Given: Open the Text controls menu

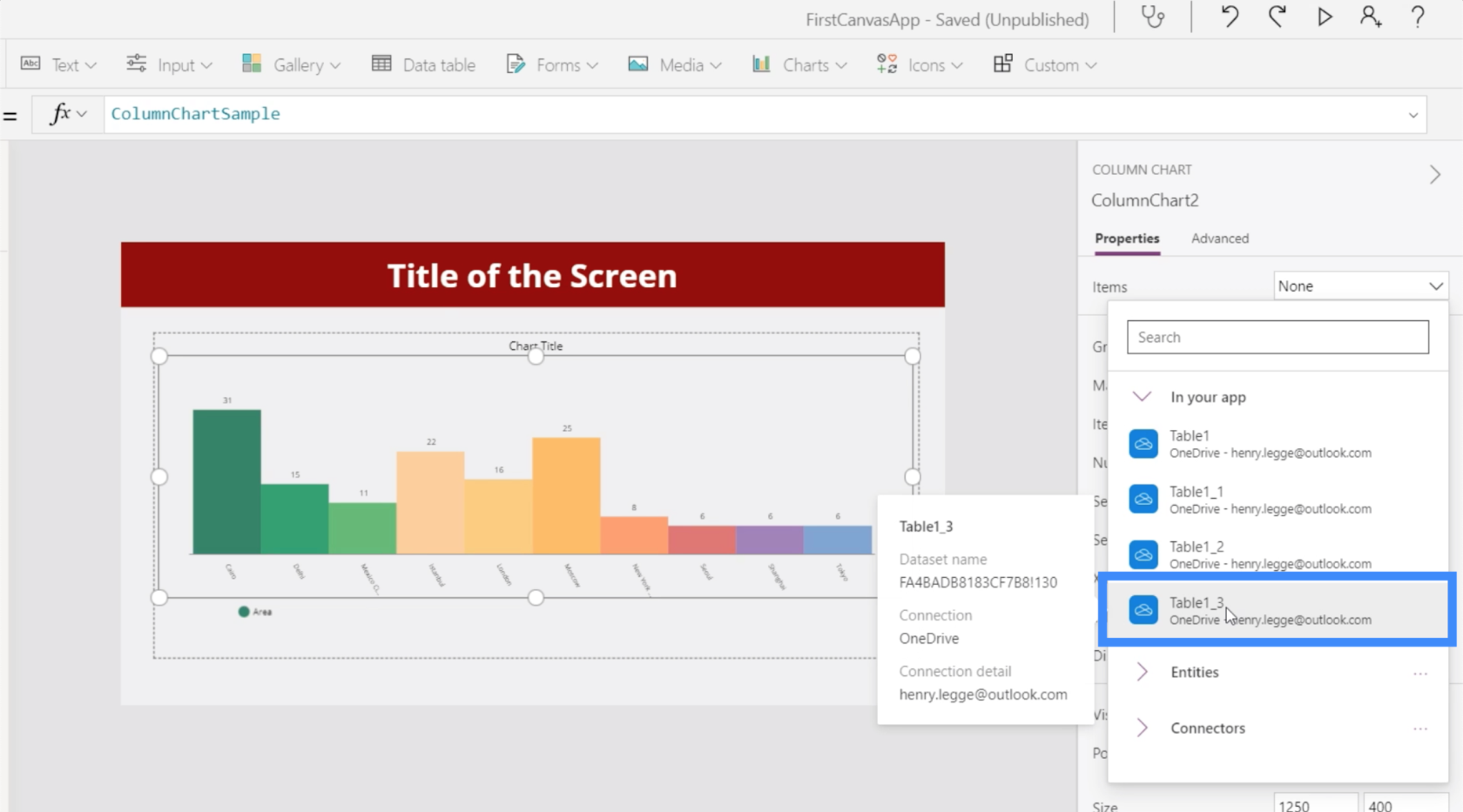Looking at the screenshot, I should point(58,64).
